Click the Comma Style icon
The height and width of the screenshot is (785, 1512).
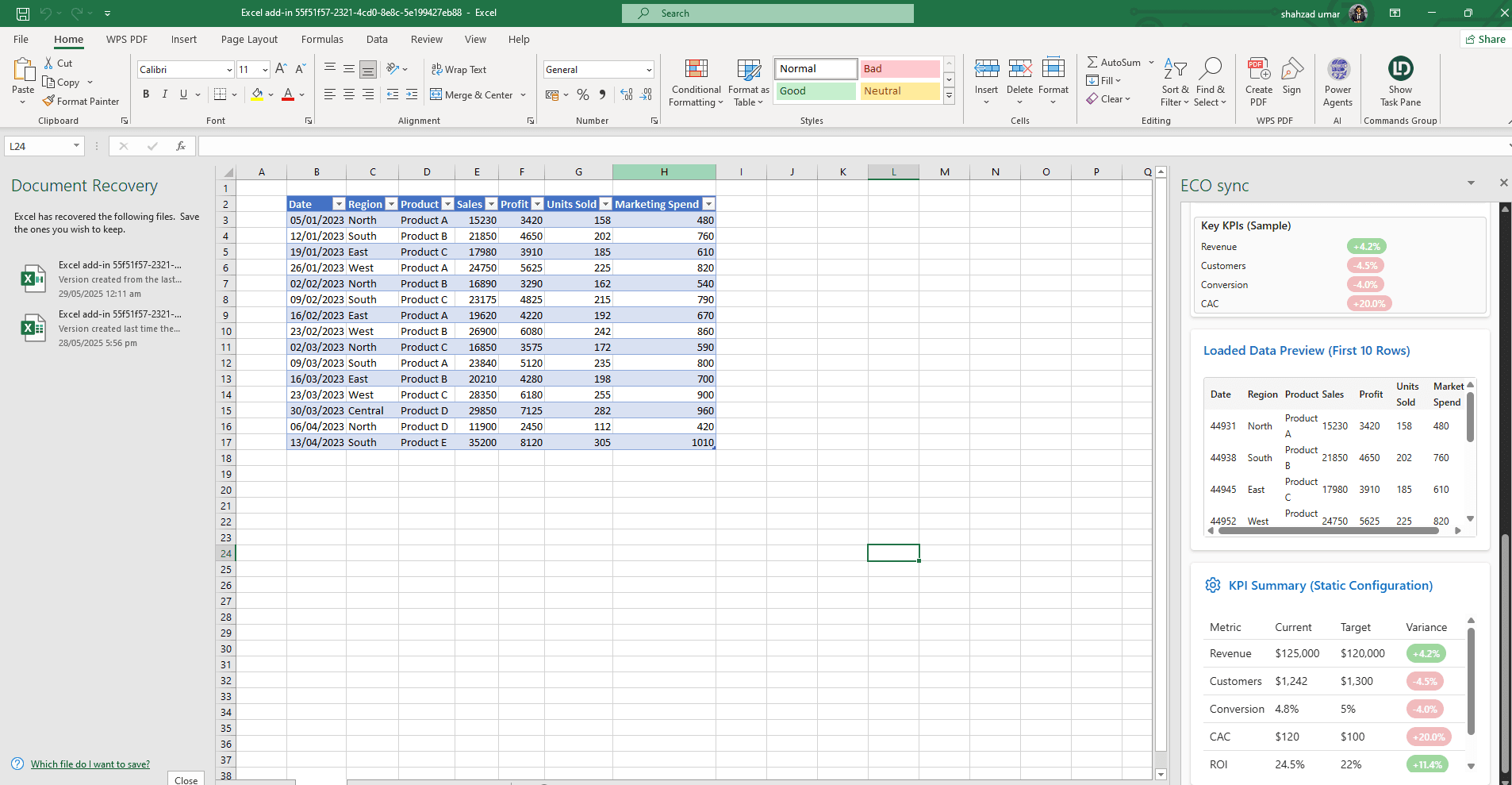(x=602, y=94)
